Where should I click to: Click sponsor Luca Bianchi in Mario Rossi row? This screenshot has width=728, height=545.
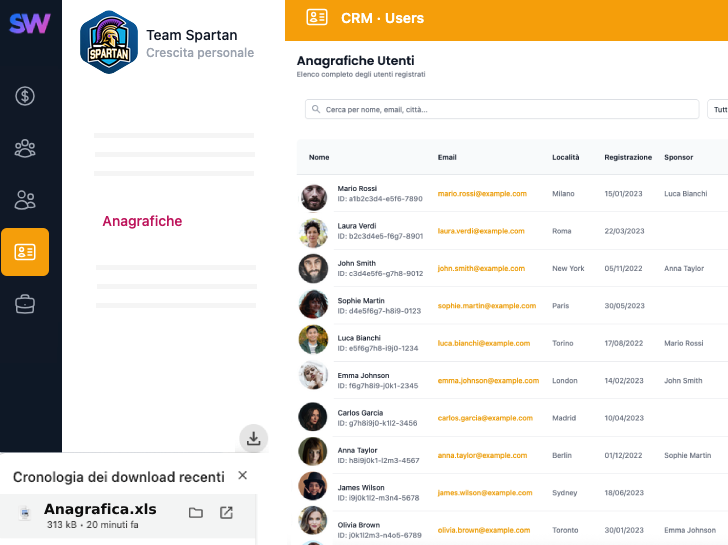click(x=685, y=194)
